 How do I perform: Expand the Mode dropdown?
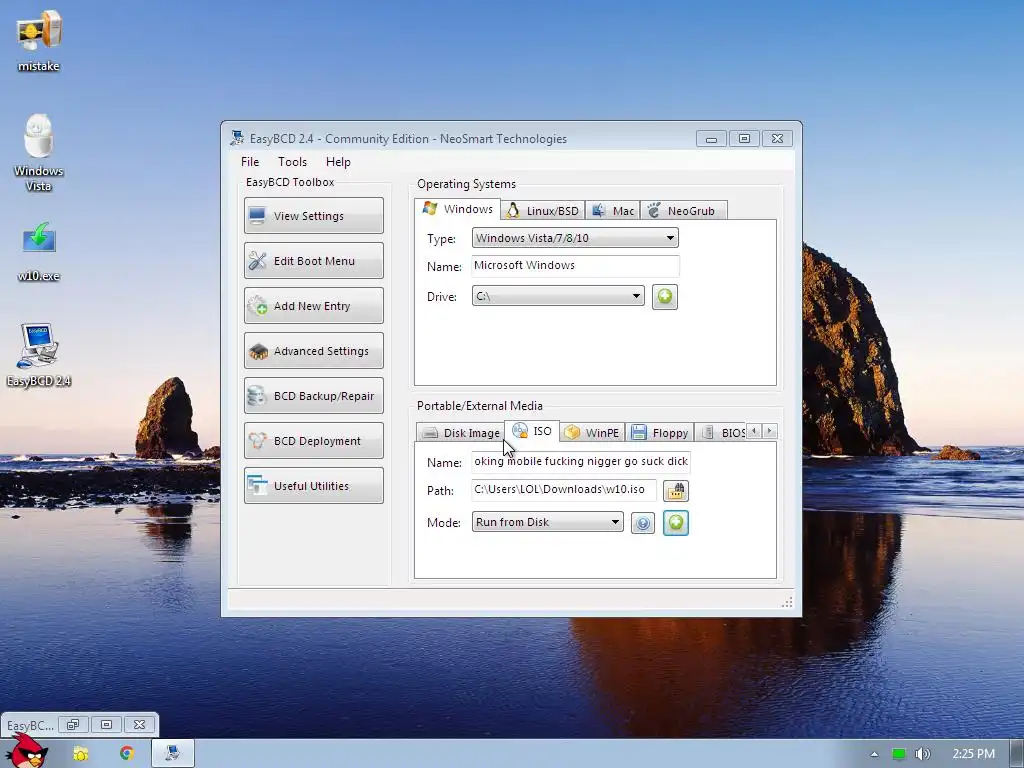[547, 522]
